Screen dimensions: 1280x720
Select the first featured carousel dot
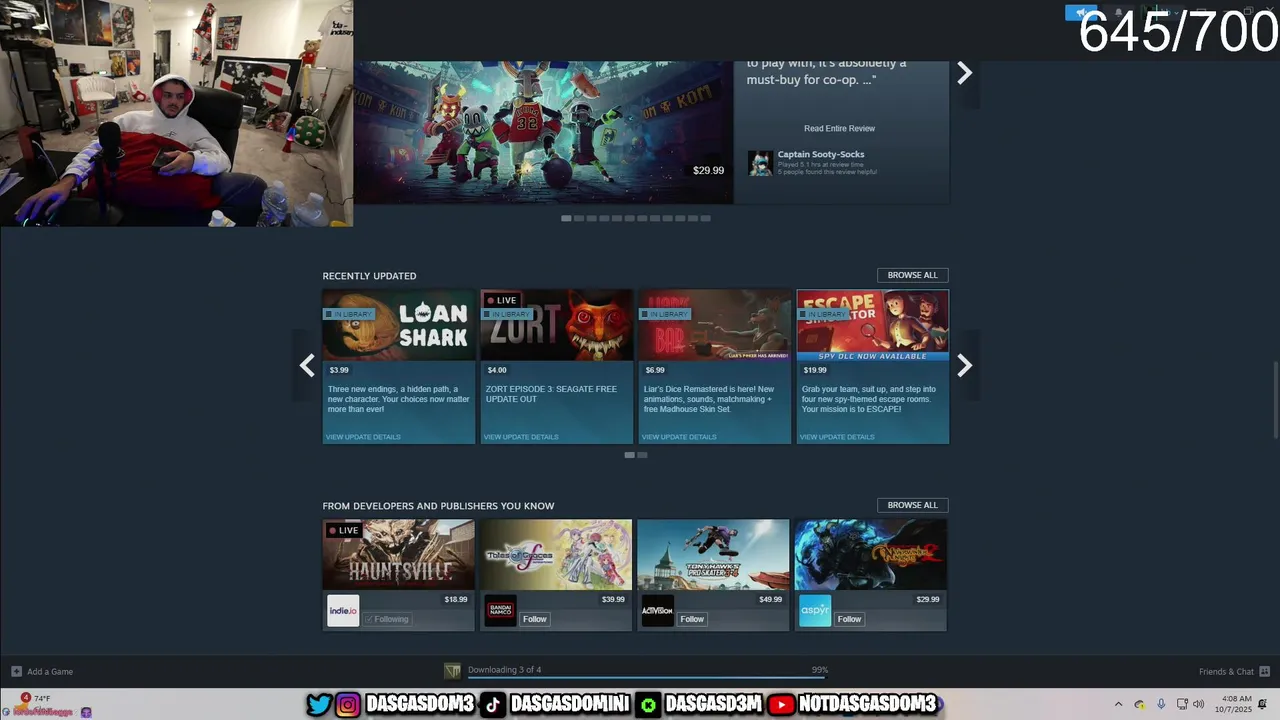pyautogui.click(x=566, y=218)
